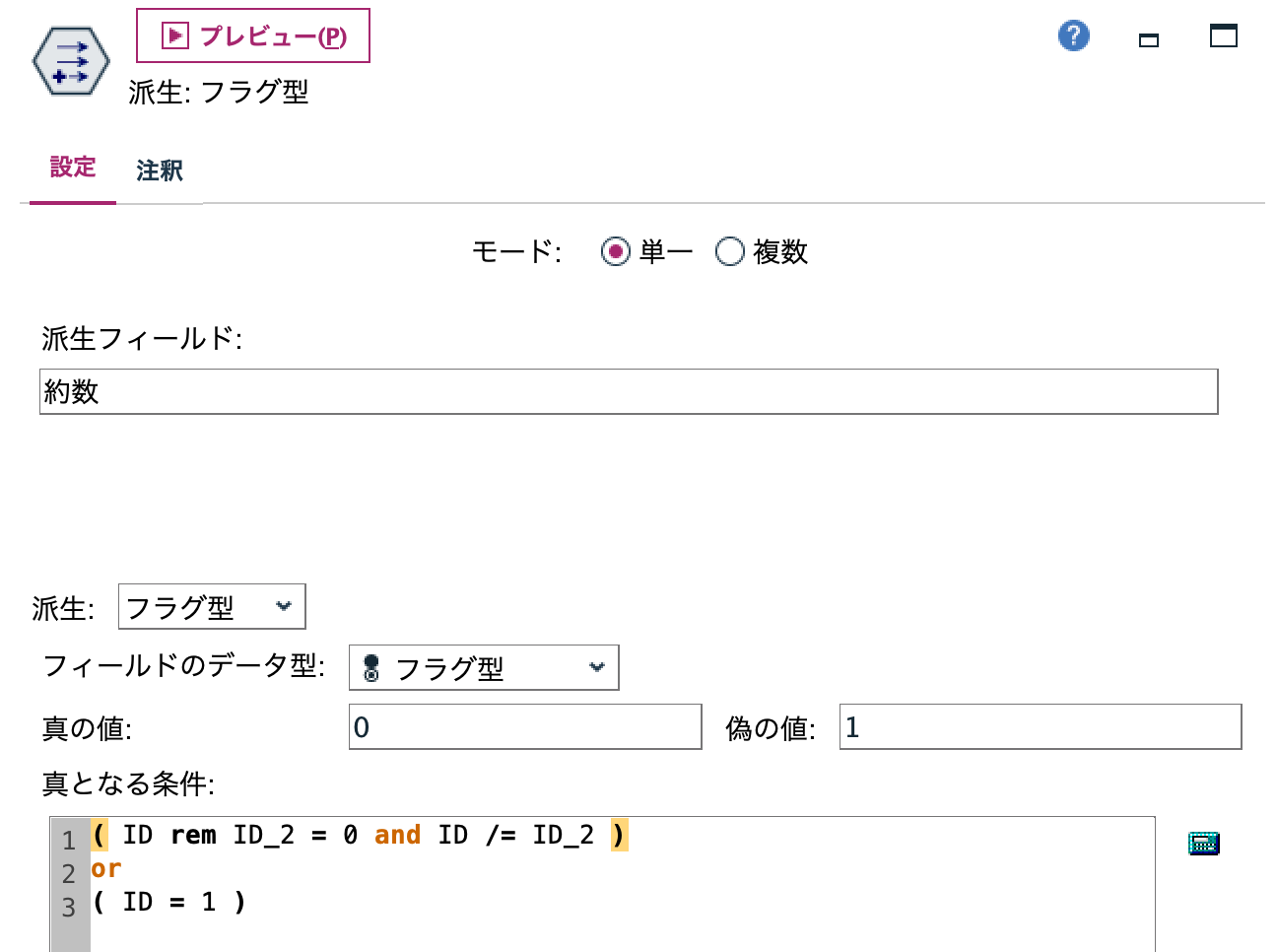Minimize the derive node dialog
1277x952 pixels.
click(x=1149, y=40)
